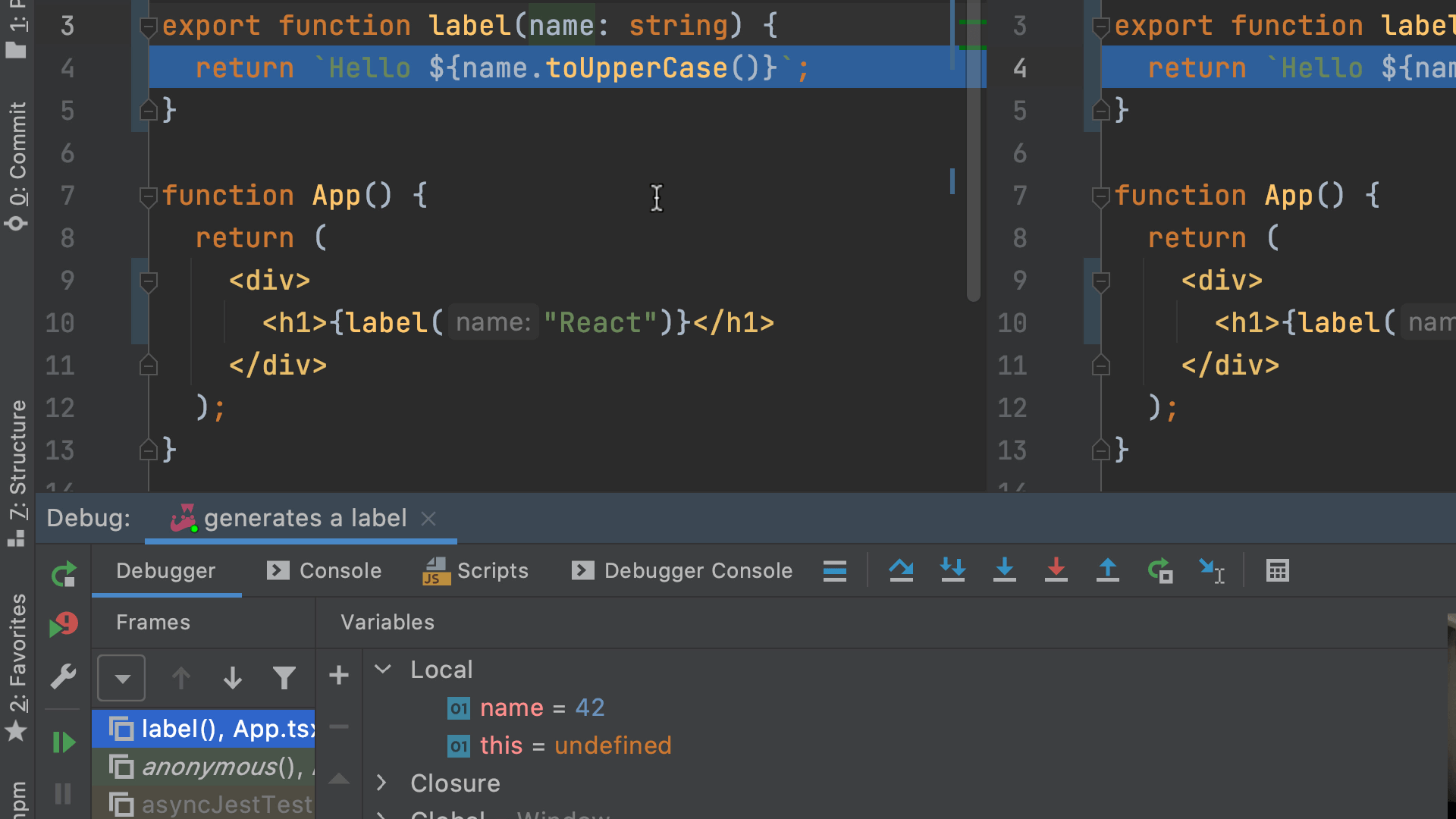
Task: Open the Scripts tab
Action: coord(493,570)
